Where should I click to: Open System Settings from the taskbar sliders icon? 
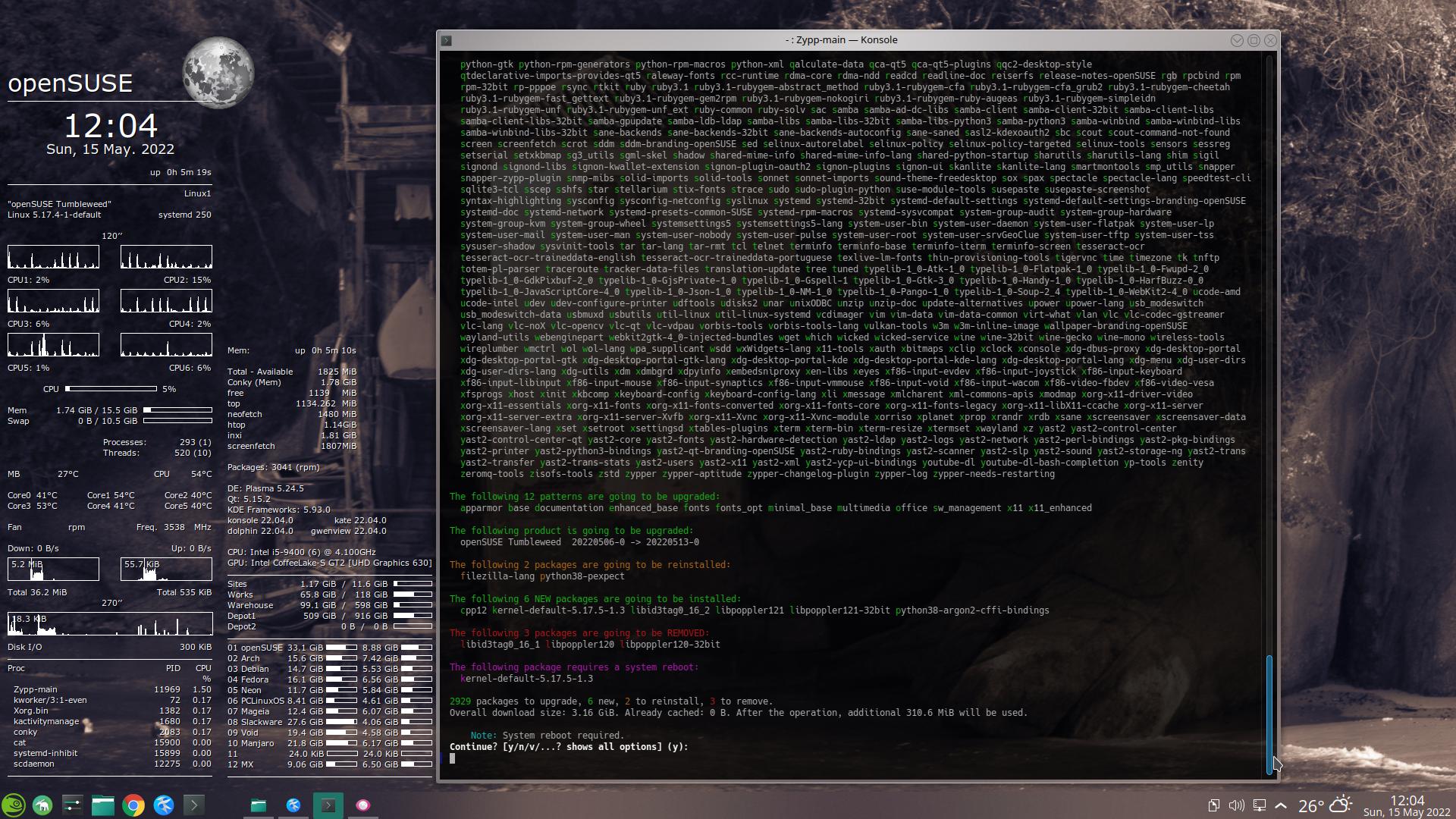[72, 805]
